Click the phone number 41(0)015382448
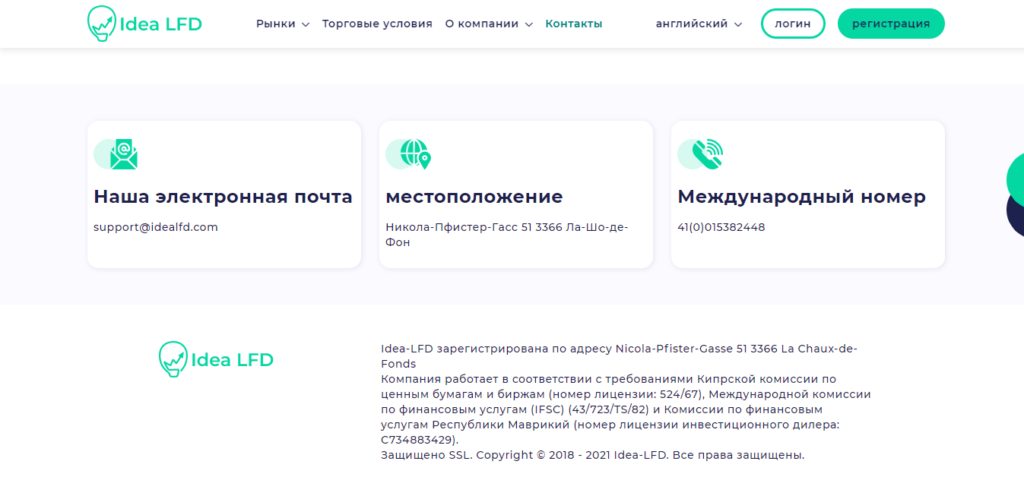The width and height of the screenshot is (1024, 496). 721,227
